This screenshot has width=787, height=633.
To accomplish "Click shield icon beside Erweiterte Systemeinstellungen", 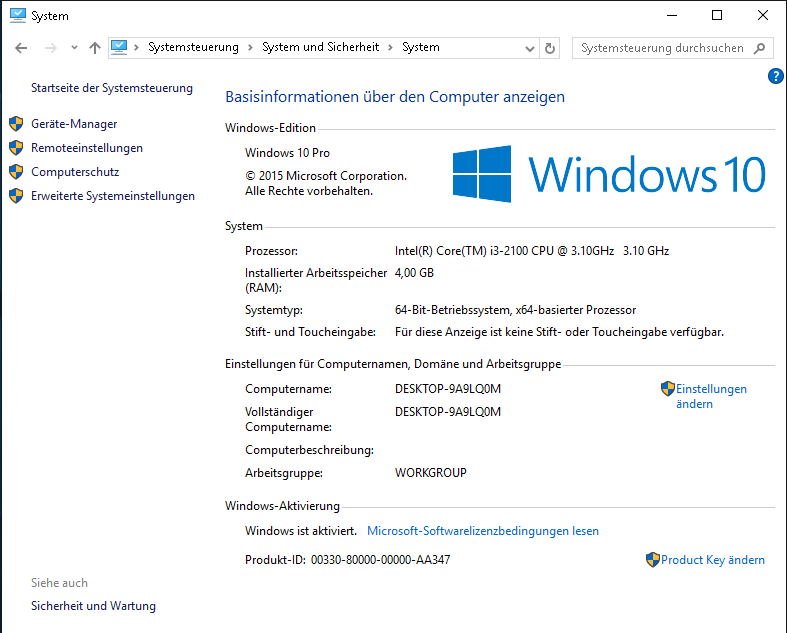I will coord(16,196).
